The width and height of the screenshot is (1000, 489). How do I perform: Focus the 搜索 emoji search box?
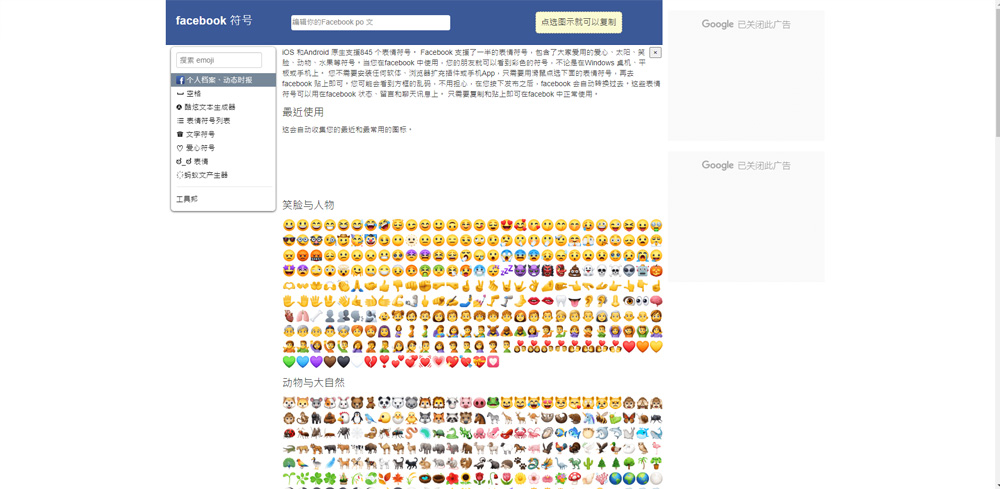(x=219, y=60)
